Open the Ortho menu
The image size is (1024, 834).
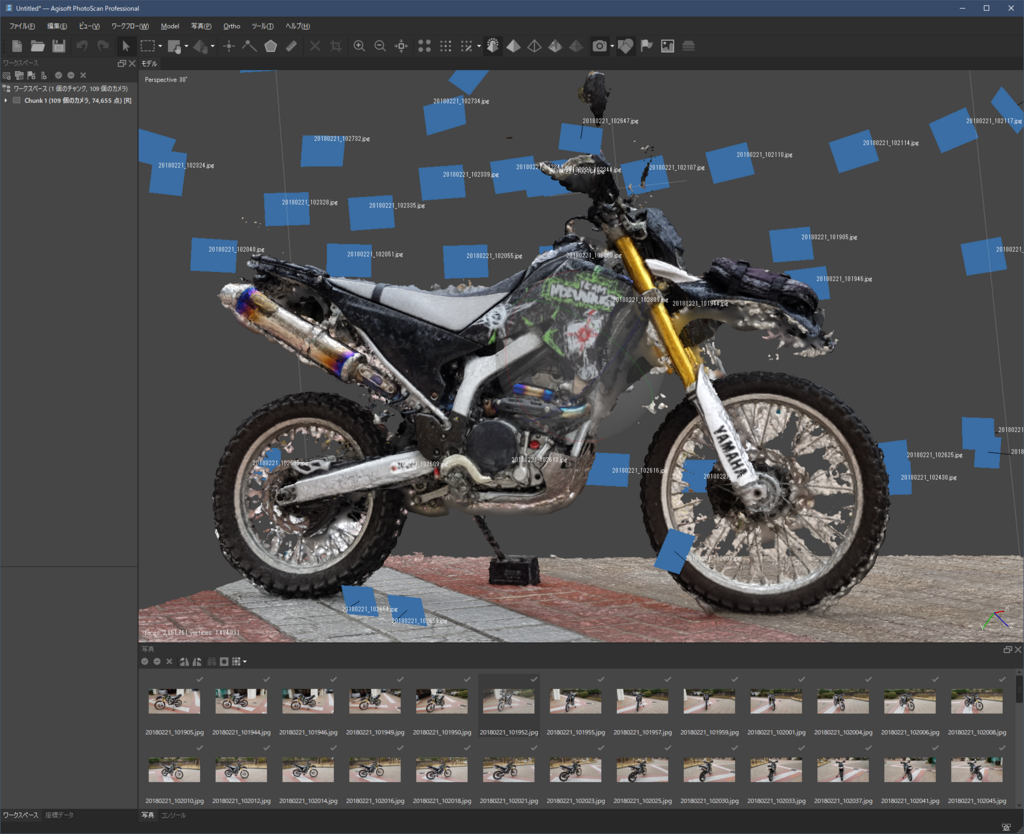(x=232, y=26)
